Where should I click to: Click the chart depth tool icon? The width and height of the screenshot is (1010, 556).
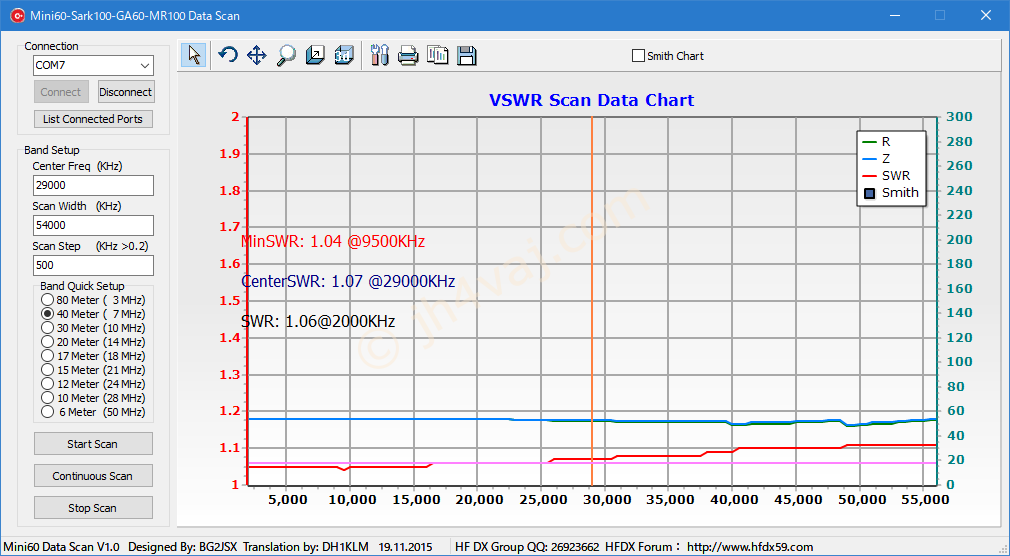pos(315,55)
